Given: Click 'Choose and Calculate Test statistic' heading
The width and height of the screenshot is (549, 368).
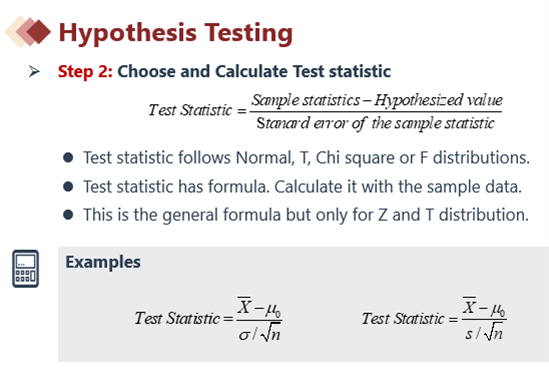Looking at the screenshot, I should (x=254, y=71).
